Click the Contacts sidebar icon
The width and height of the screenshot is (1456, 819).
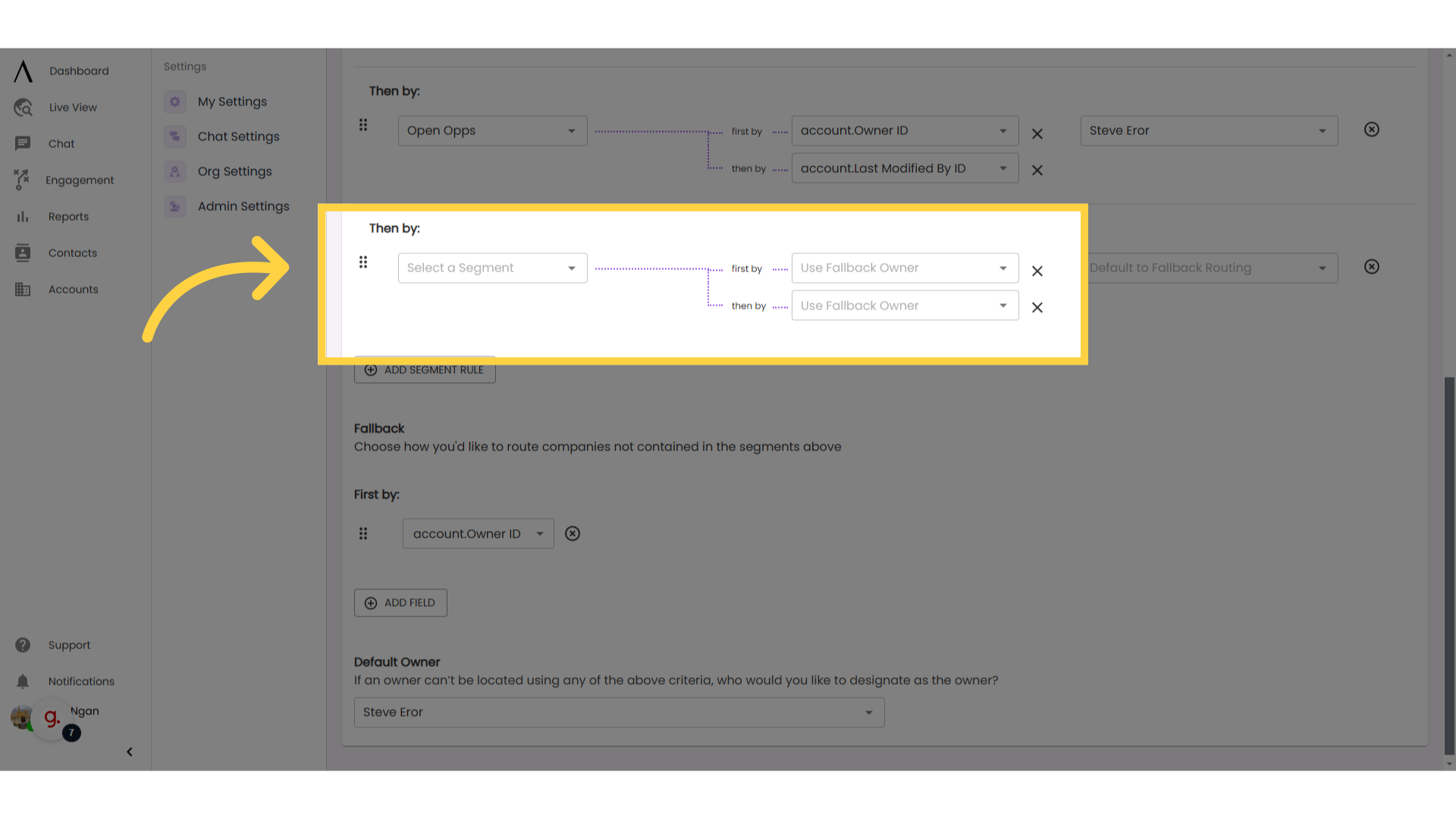click(23, 253)
